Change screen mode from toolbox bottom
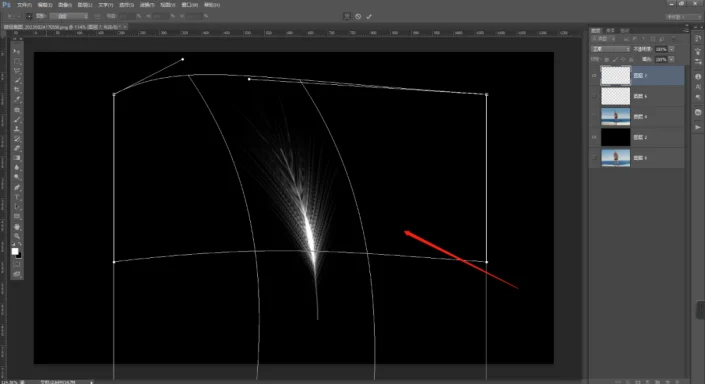 [x=17, y=274]
